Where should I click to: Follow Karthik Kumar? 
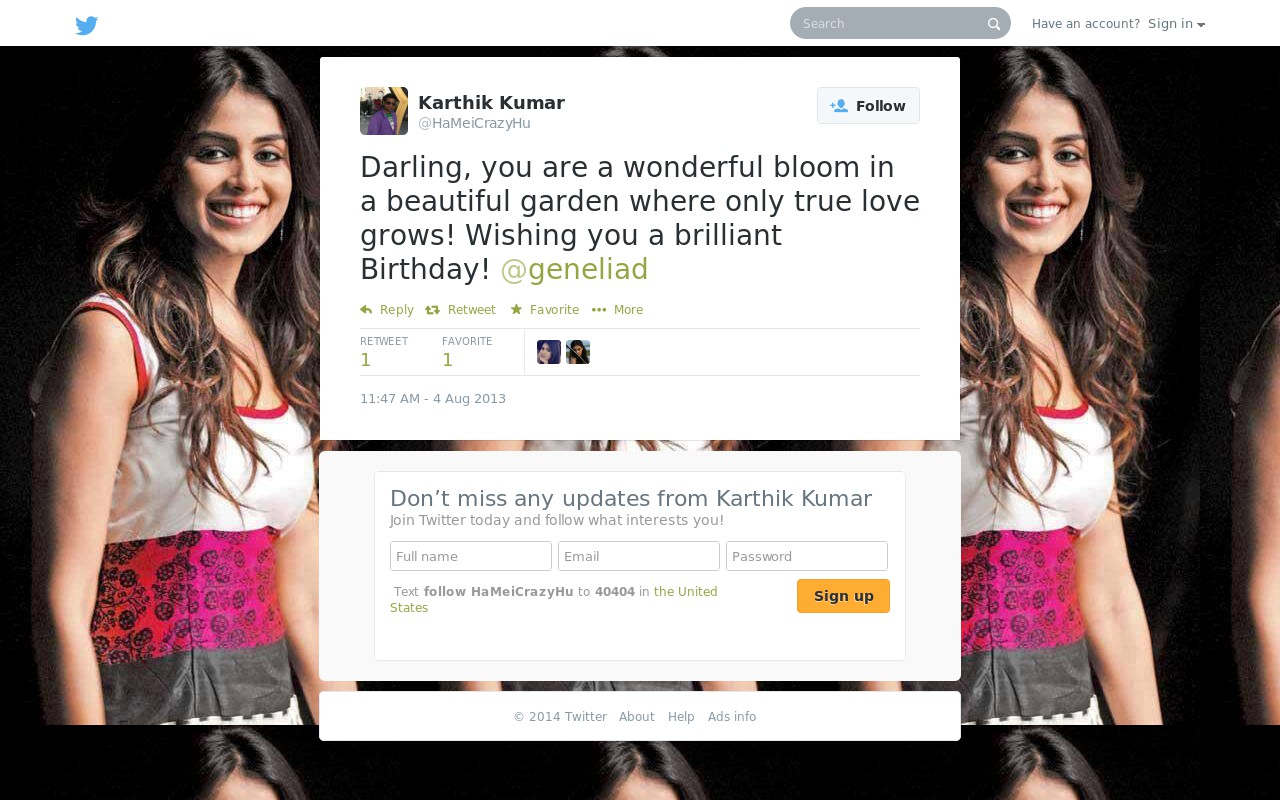[868, 106]
